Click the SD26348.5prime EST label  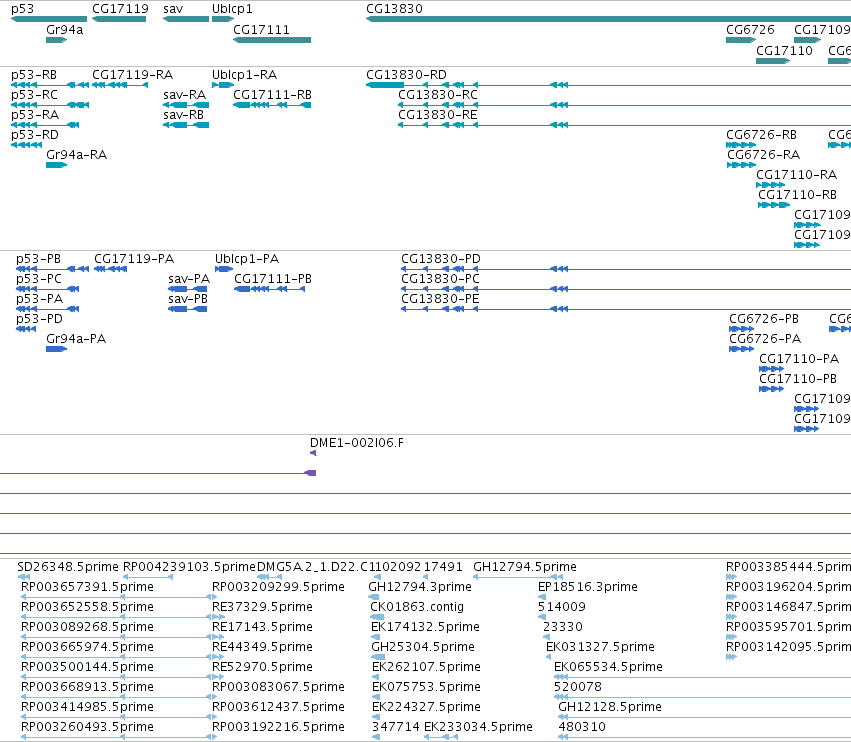[68, 567]
